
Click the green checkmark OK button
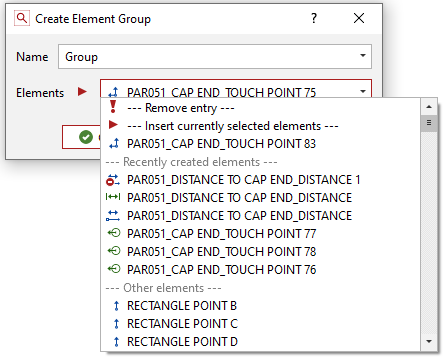[81, 137]
